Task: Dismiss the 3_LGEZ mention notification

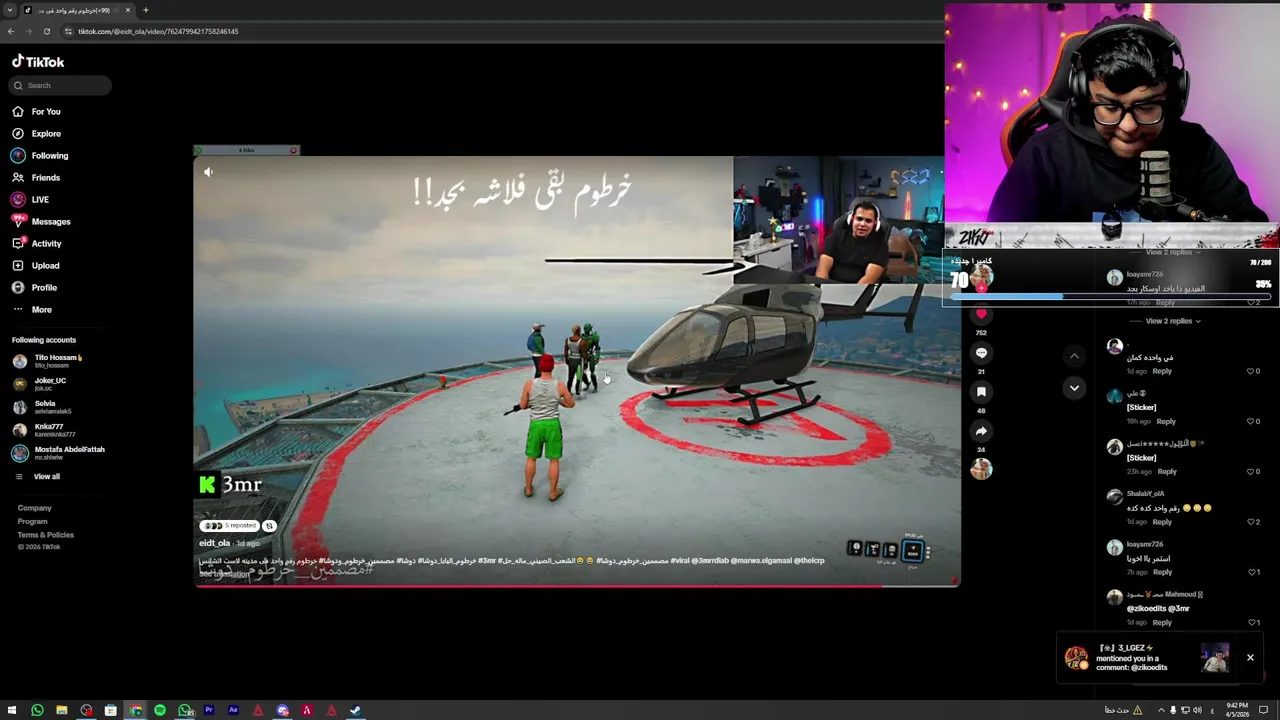Action: tap(1250, 657)
